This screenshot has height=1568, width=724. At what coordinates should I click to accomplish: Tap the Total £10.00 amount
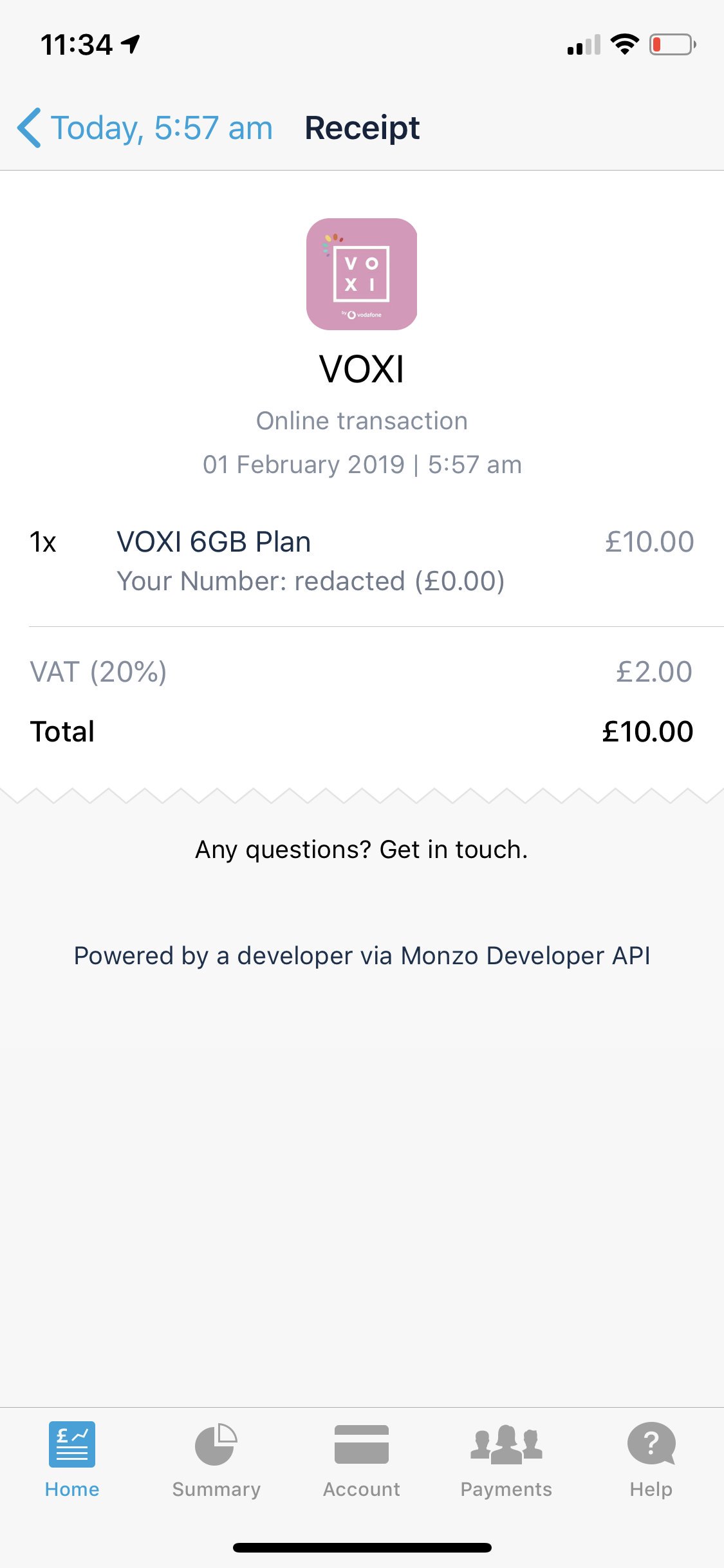tap(647, 732)
